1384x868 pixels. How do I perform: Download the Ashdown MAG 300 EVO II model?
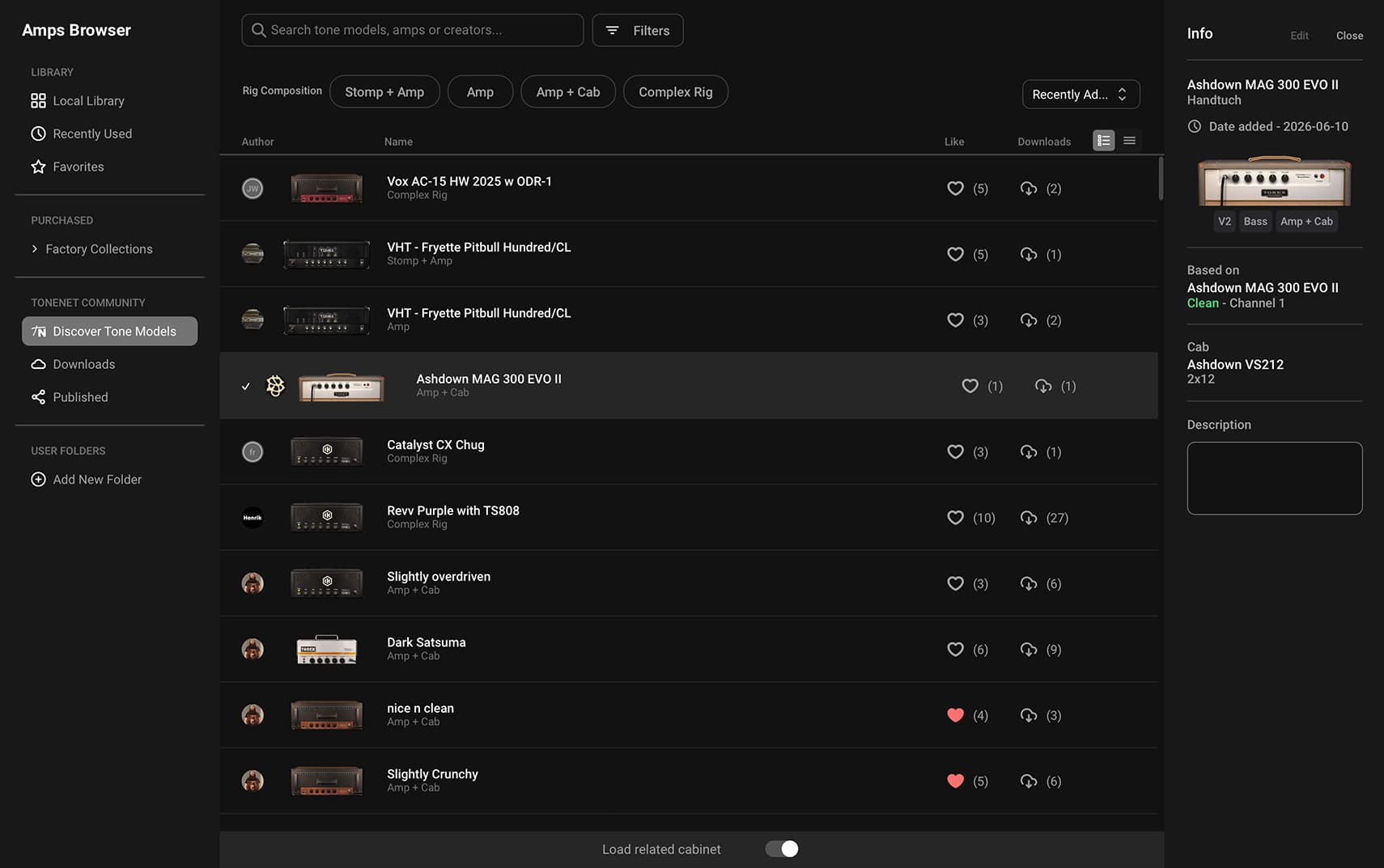1043,386
